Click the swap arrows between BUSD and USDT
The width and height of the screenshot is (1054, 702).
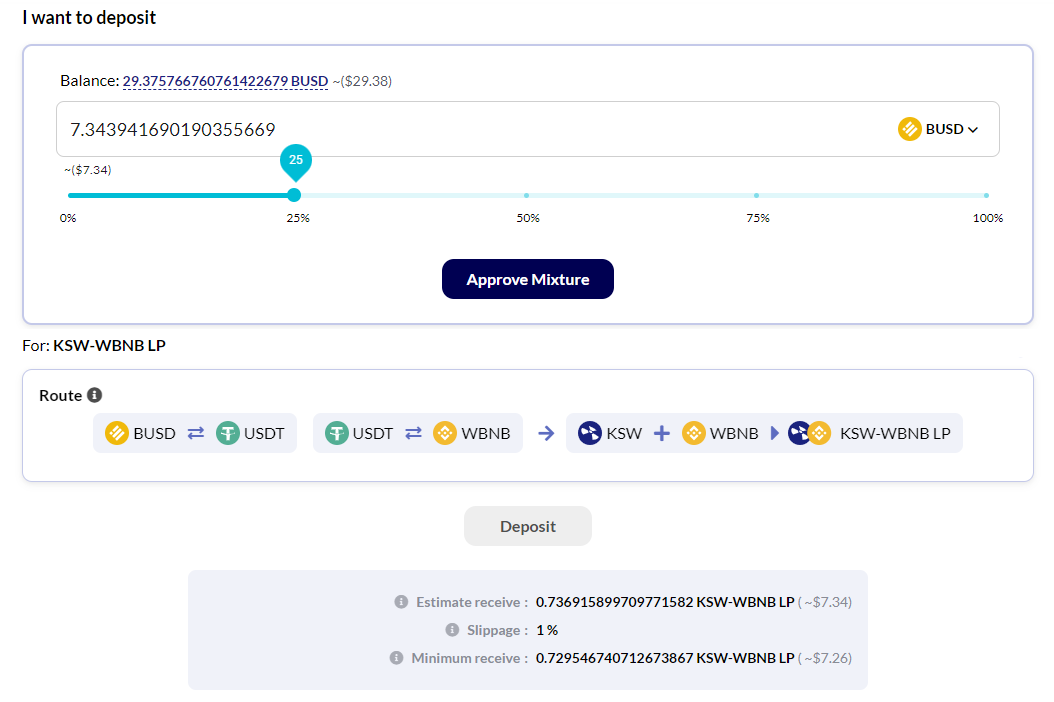(x=196, y=433)
